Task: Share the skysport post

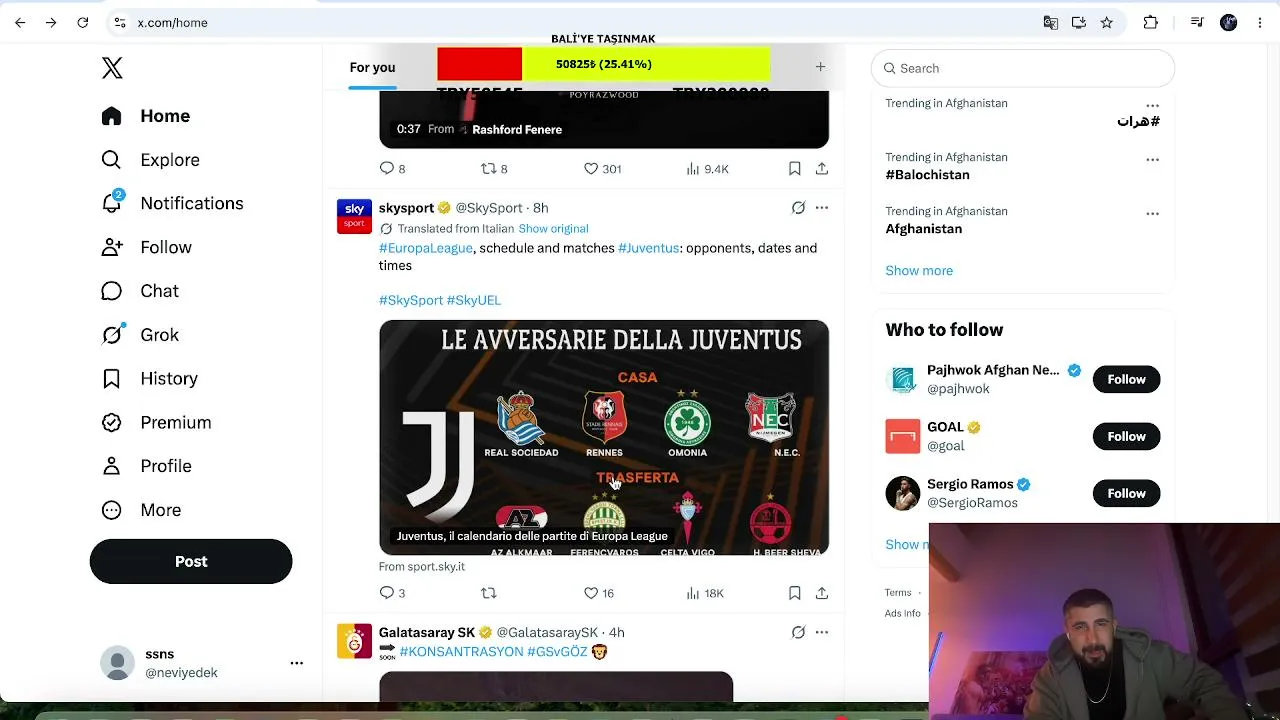Action: [x=821, y=593]
